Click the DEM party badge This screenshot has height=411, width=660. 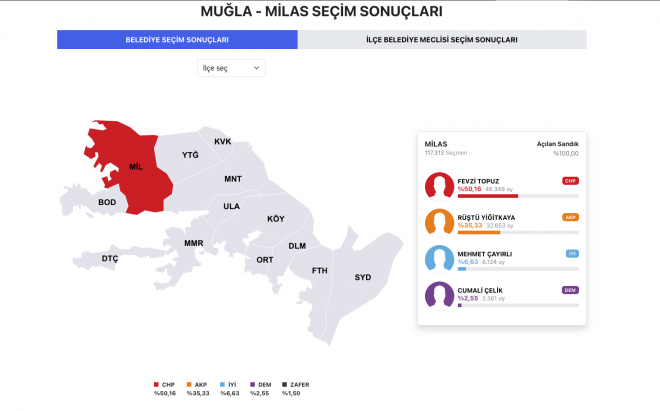(x=571, y=289)
